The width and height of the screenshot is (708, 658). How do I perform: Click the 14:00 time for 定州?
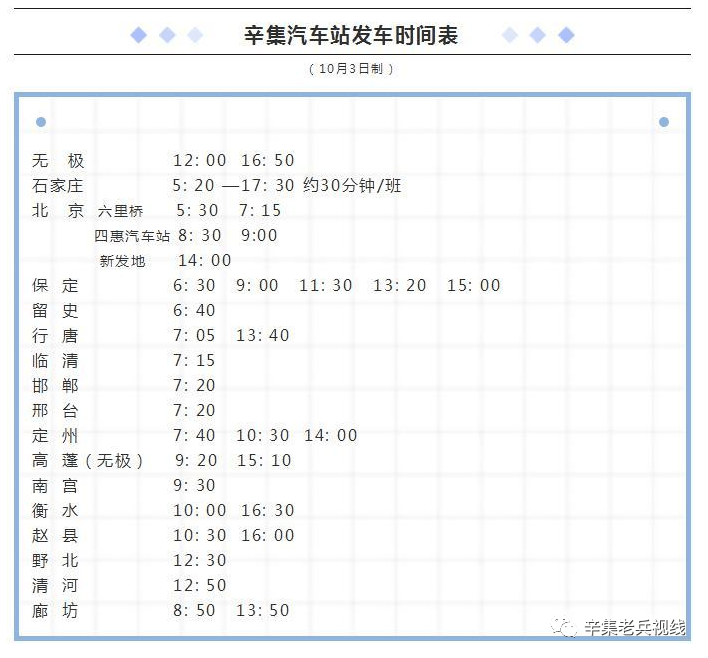tap(331, 435)
